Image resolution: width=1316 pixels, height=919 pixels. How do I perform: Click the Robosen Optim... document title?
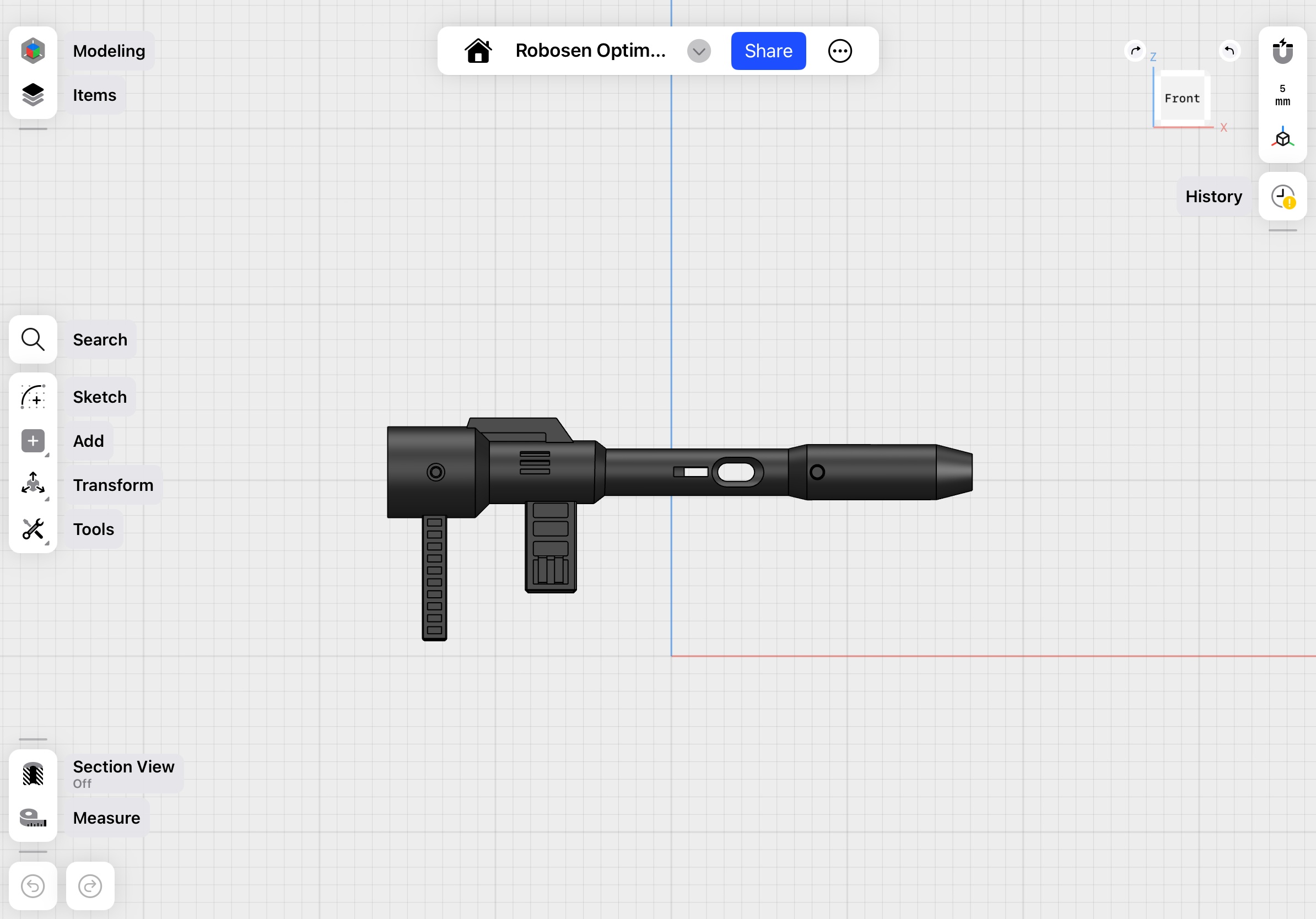590,51
